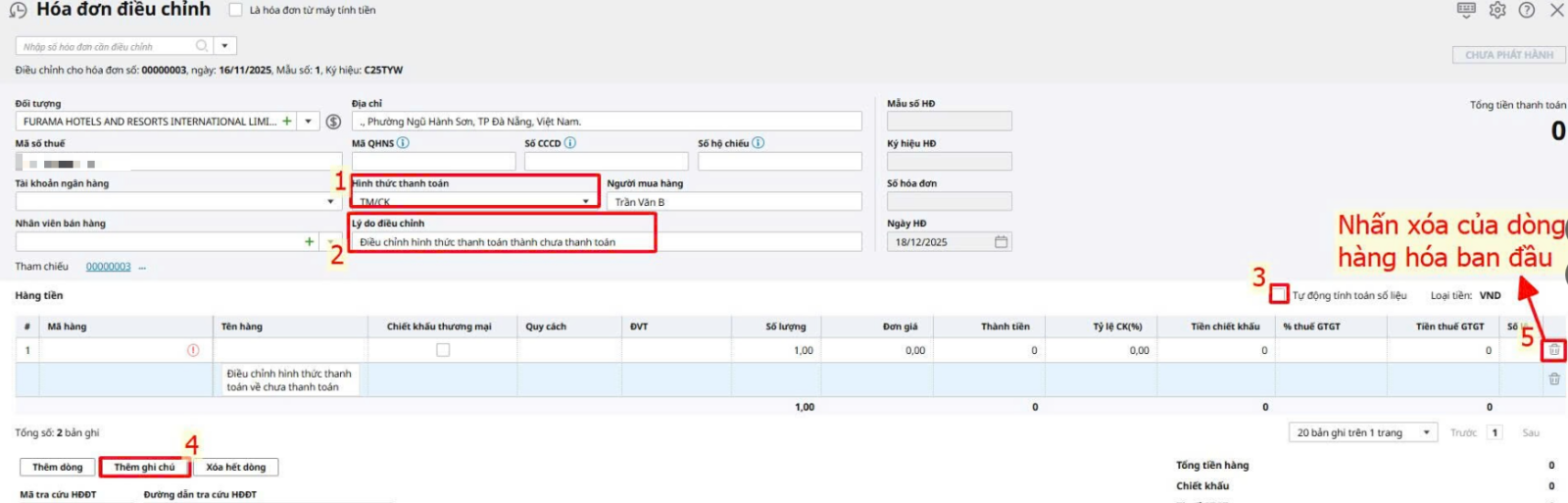Click the Thêm dòng button
Image resolution: width=1568 pixels, height=503 pixels.
pyautogui.click(x=57, y=468)
